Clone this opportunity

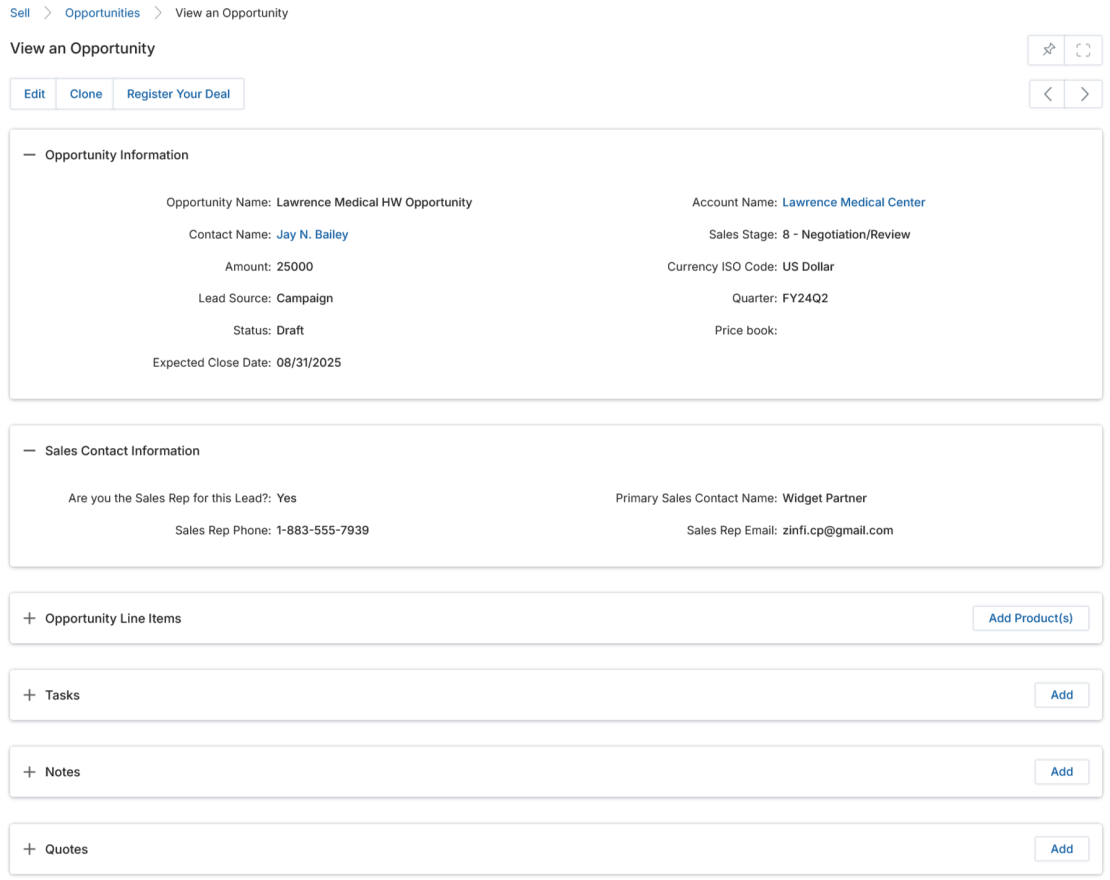click(86, 94)
